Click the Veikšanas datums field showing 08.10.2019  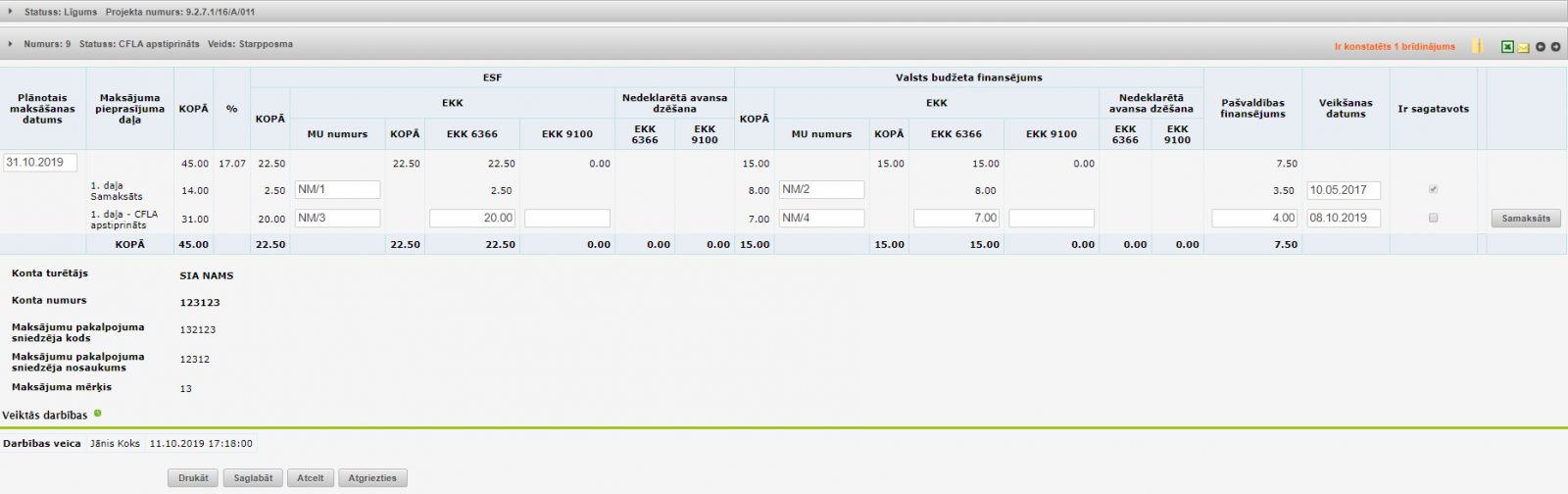[x=1343, y=219]
